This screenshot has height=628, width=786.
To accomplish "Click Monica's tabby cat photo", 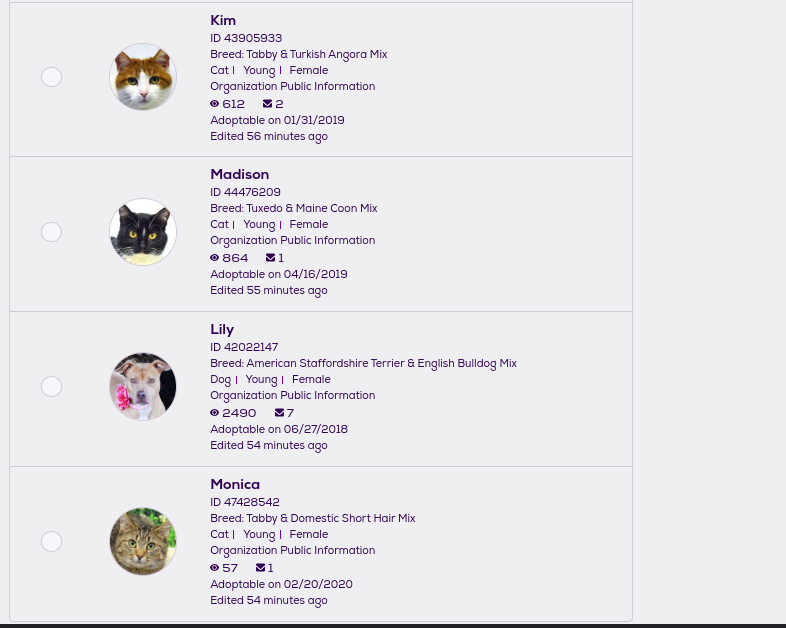I will (143, 541).
